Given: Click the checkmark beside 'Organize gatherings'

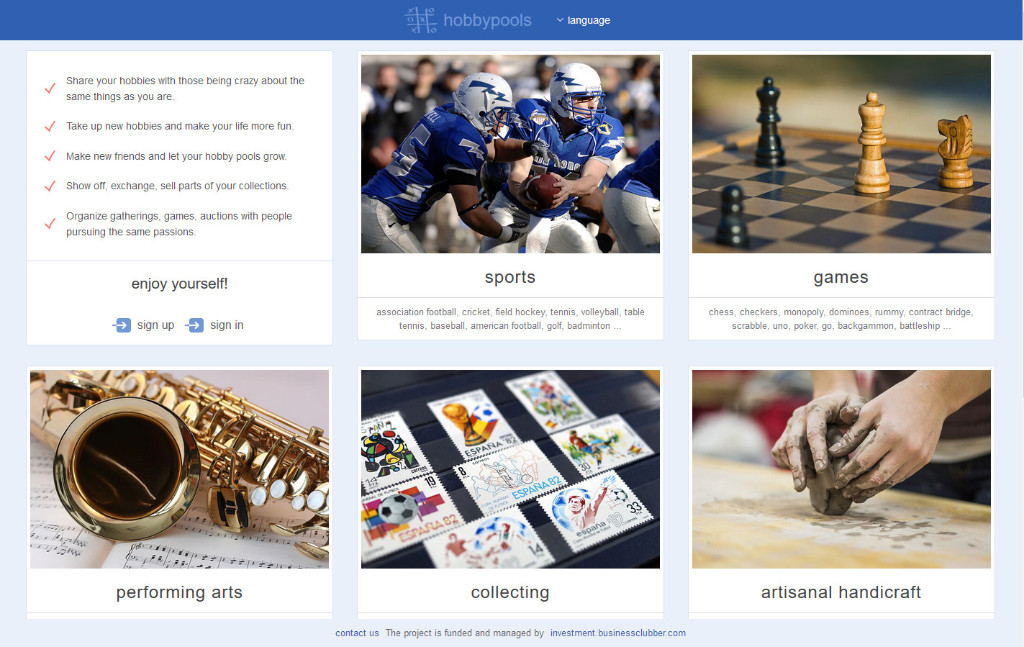Looking at the screenshot, I should (50, 224).
